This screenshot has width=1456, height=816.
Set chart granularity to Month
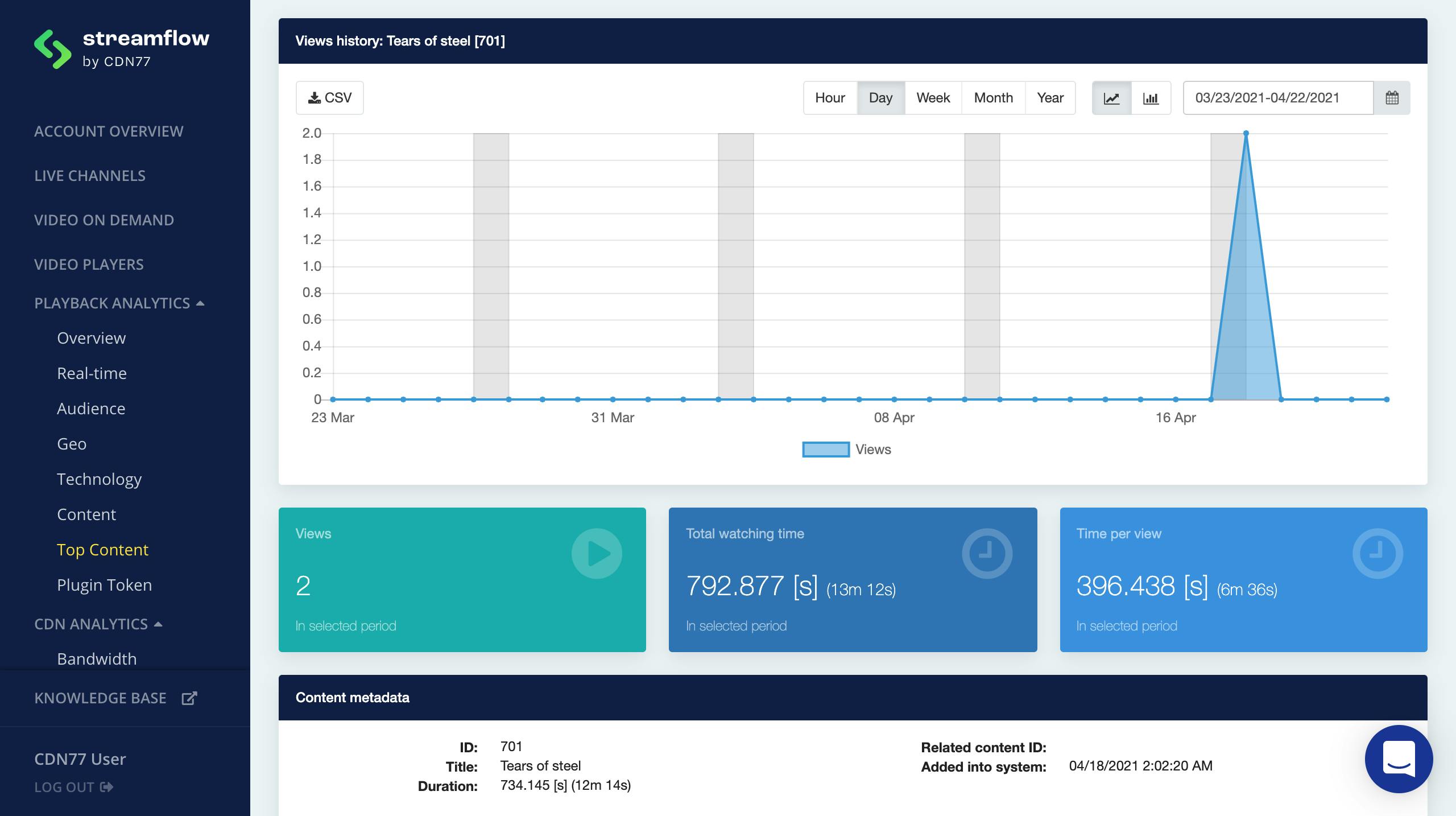pos(993,98)
